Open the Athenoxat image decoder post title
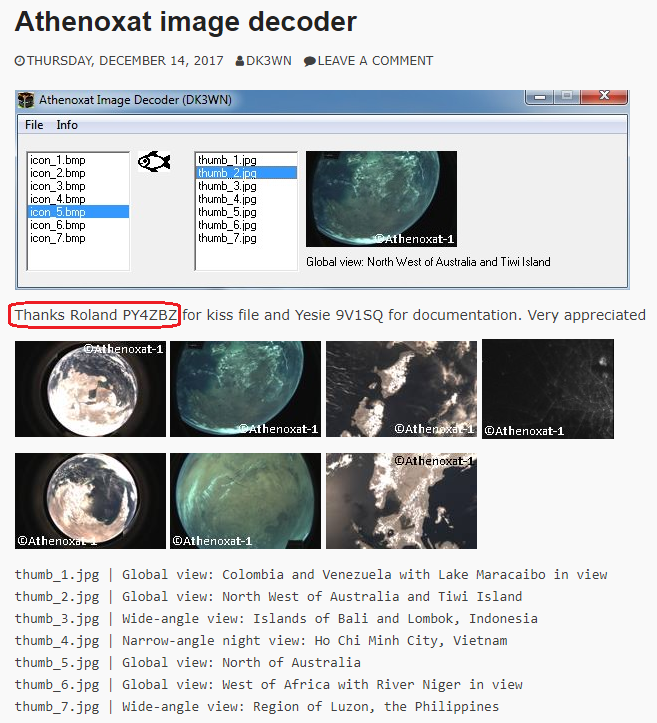This screenshot has width=657, height=723. (x=186, y=21)
